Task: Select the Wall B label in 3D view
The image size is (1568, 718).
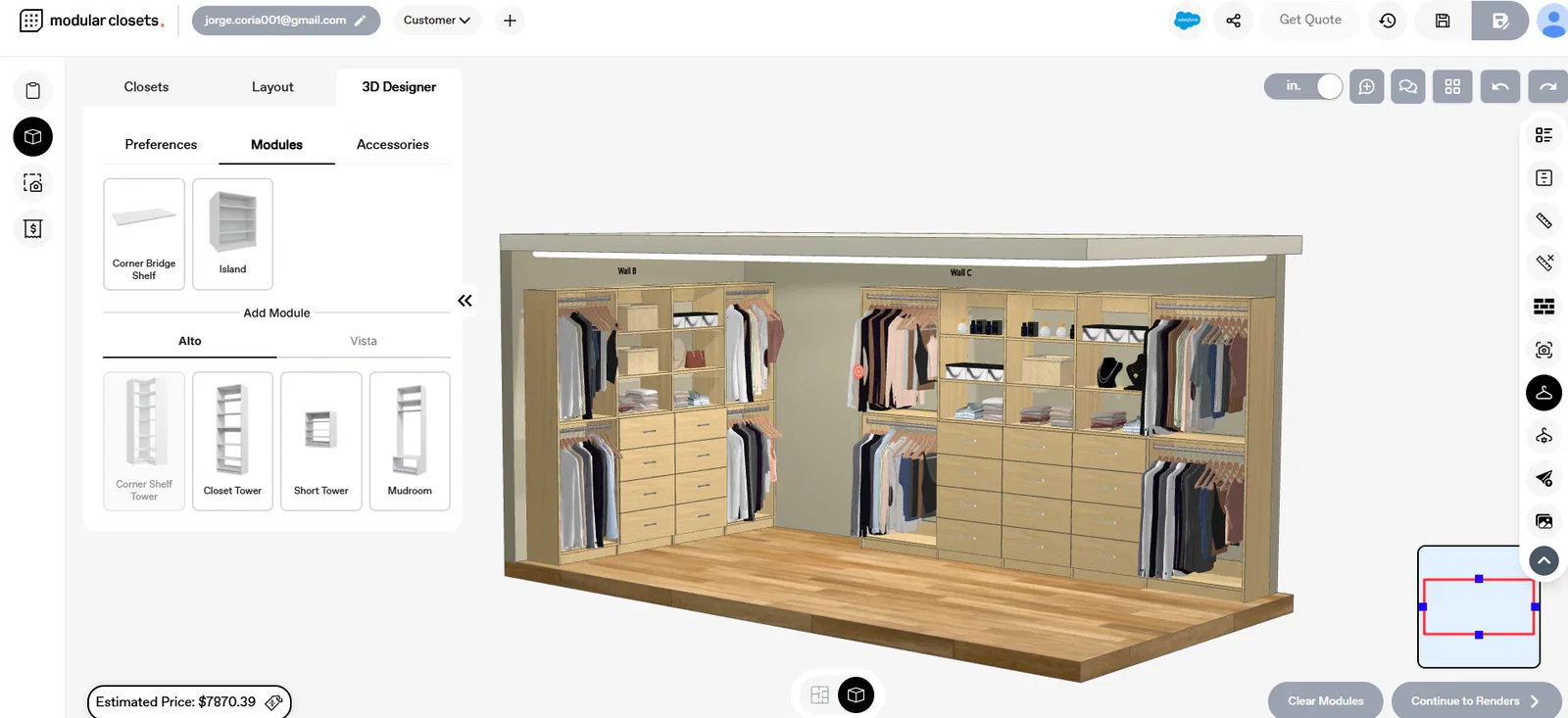Action: click(627, 271)
